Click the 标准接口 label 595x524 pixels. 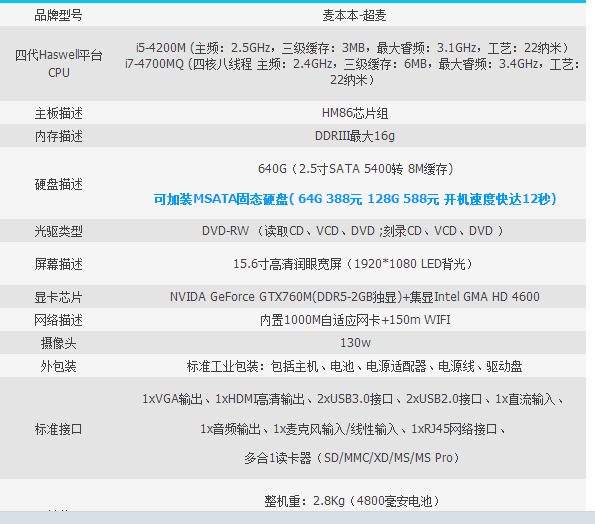pos(58,429)
